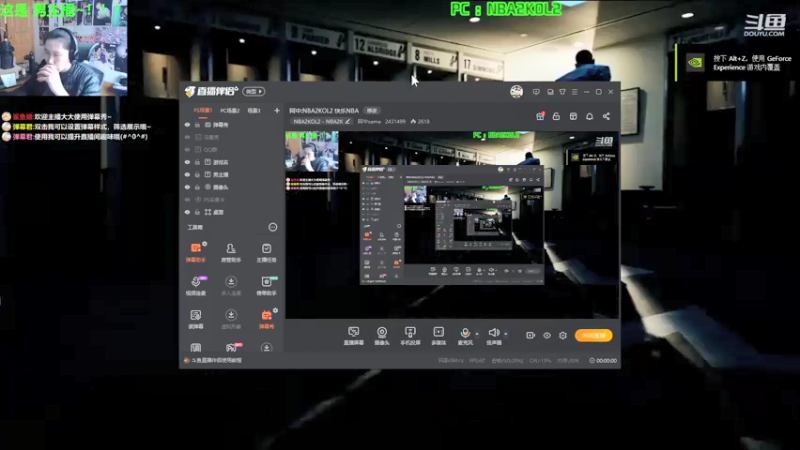
Task: Click the nested companion window in preview
Action: (x=452, y=224)
